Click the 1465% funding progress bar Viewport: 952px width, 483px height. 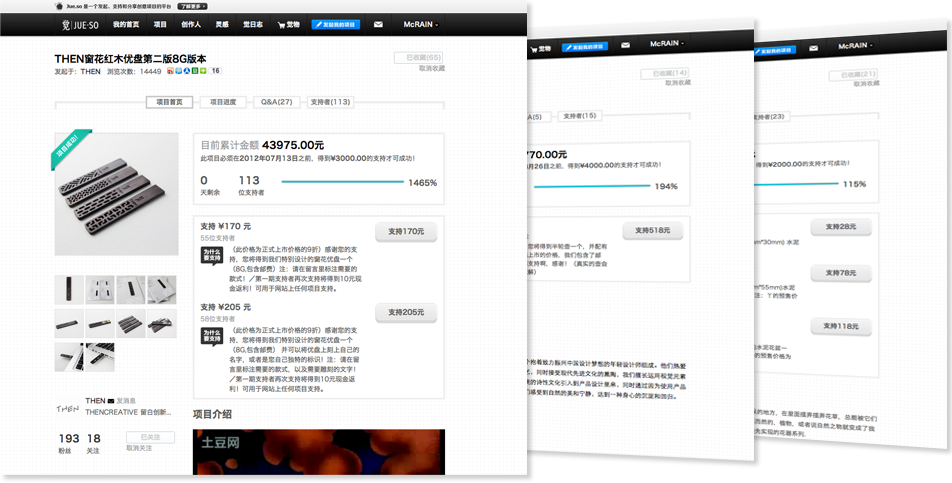tap(342, 182)
